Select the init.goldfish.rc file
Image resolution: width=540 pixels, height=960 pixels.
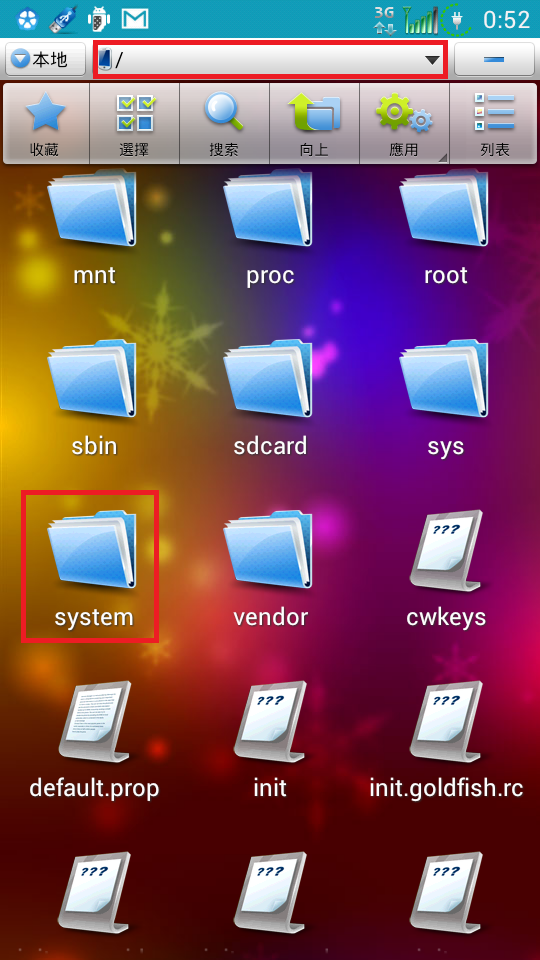pyautogui.click(x=446, y=740)
